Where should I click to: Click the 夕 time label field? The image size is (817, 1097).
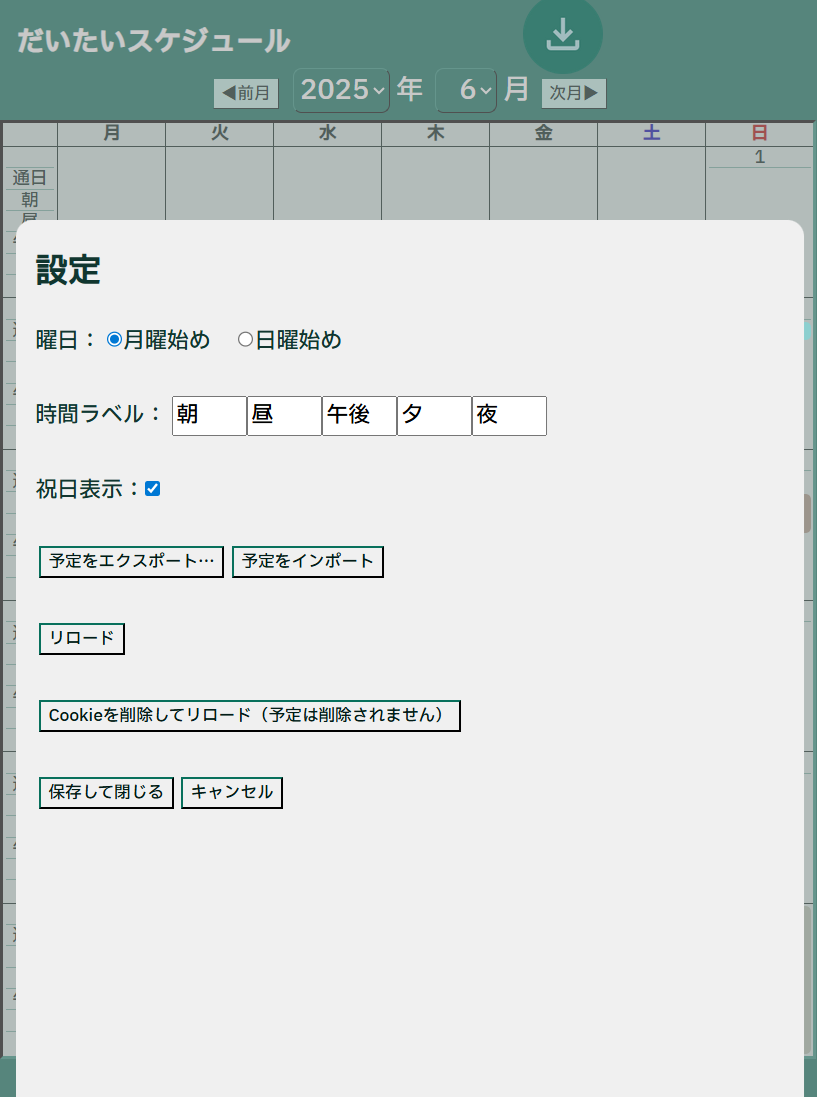pyautogui.click(x=434, y=415)
